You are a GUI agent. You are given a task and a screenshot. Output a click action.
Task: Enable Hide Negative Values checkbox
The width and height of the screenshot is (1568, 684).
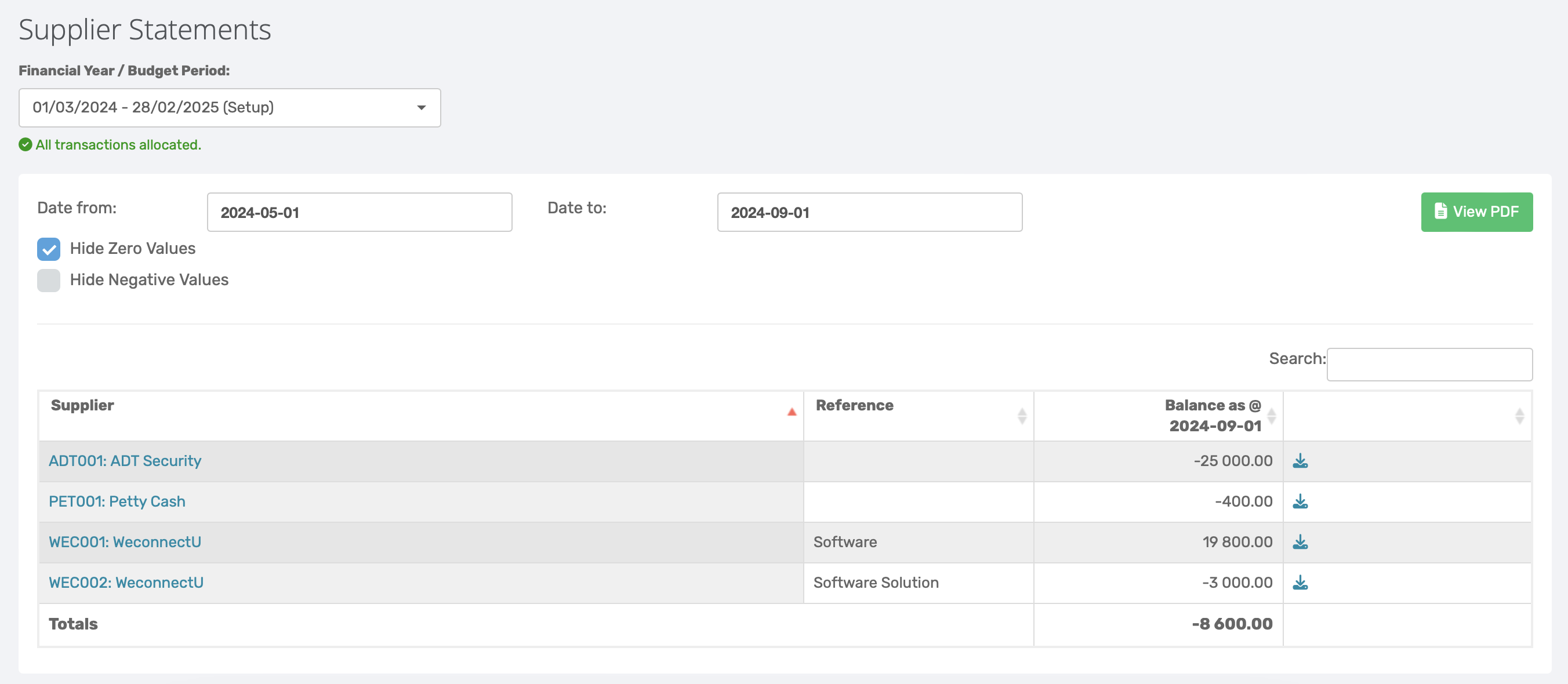point(49,281)
